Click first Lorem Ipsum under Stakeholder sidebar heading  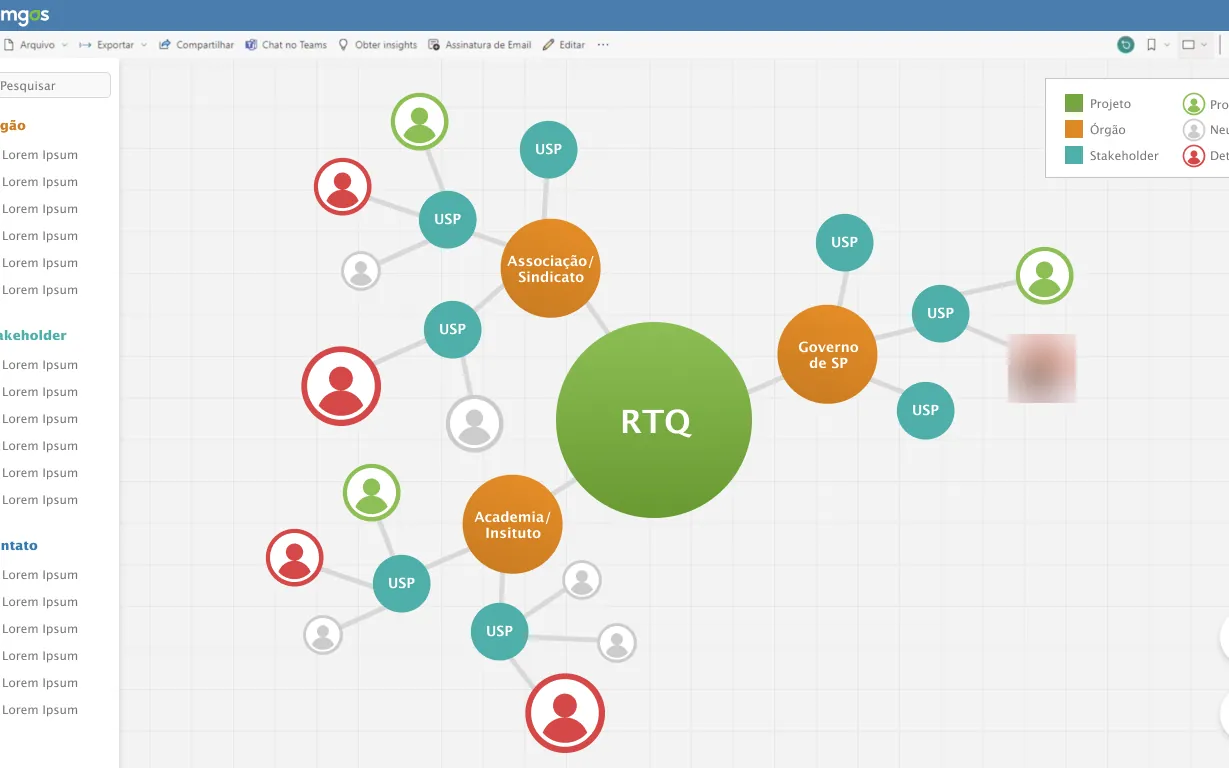(x=40, y=365)
